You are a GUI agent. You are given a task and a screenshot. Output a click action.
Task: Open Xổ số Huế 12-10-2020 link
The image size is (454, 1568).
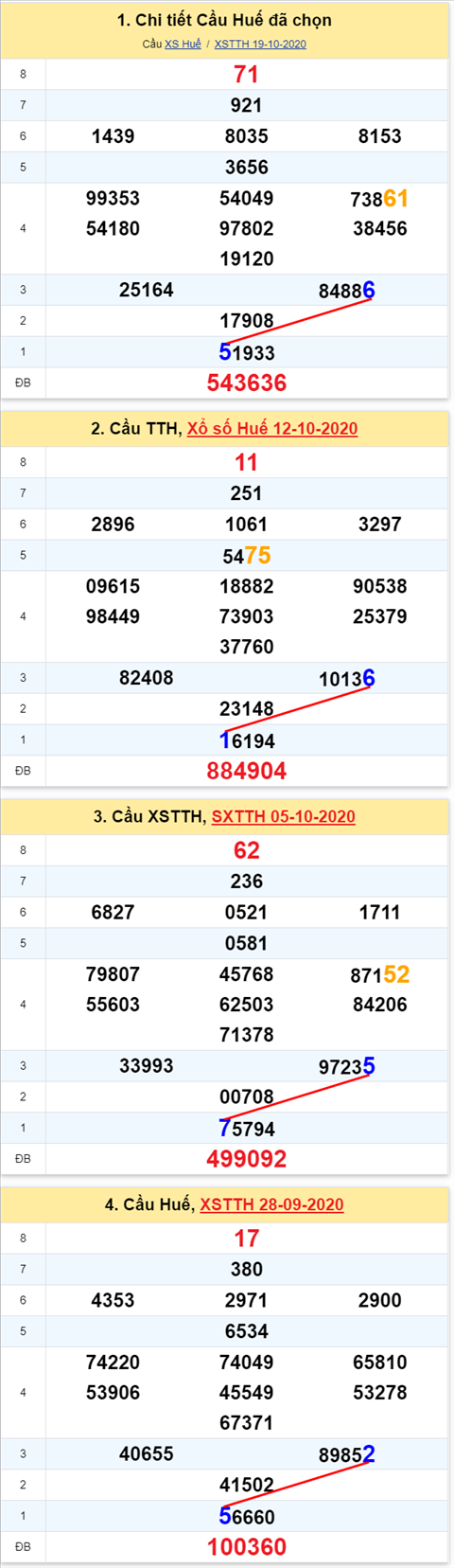tap(272, 429)
